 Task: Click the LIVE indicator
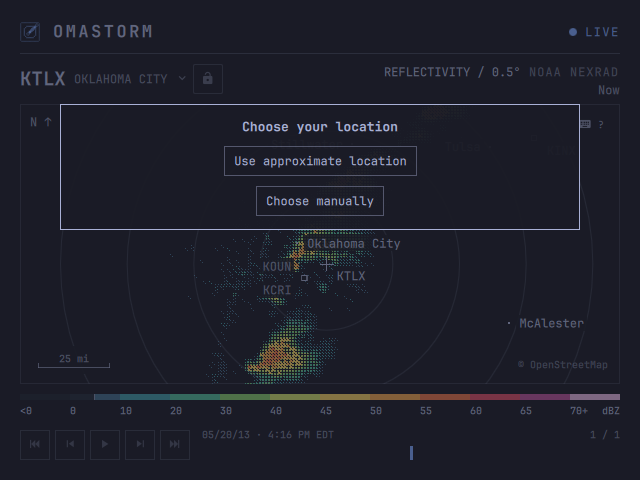coord(594,32)
